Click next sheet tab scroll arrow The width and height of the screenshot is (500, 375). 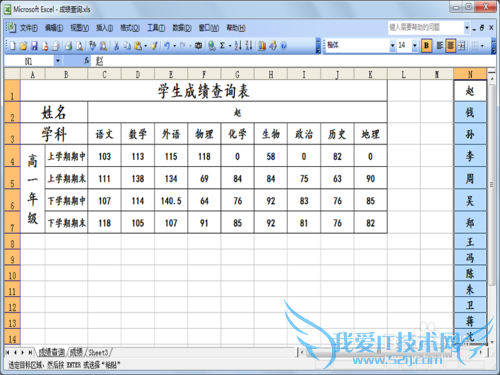click(23, 352)
